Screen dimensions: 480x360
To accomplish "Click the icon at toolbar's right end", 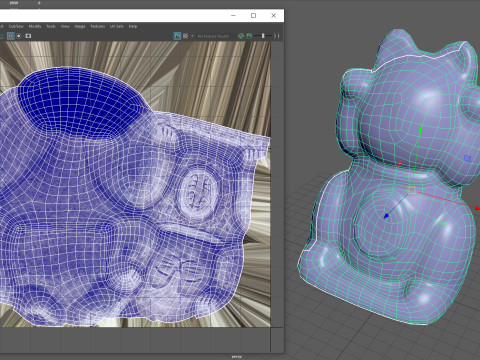I will tap(277, 36).
